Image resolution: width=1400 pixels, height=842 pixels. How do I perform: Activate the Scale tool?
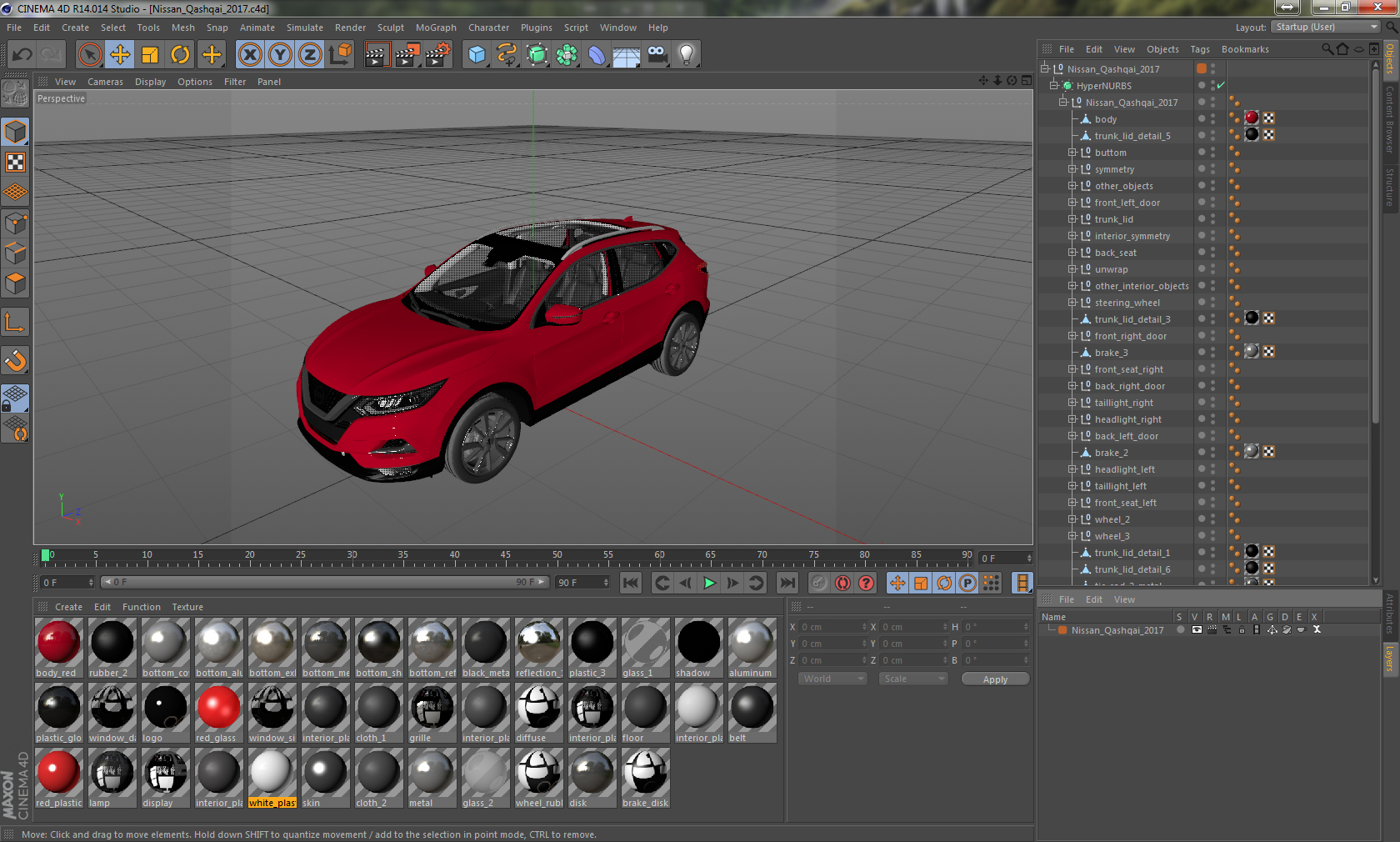click(150, 55)
